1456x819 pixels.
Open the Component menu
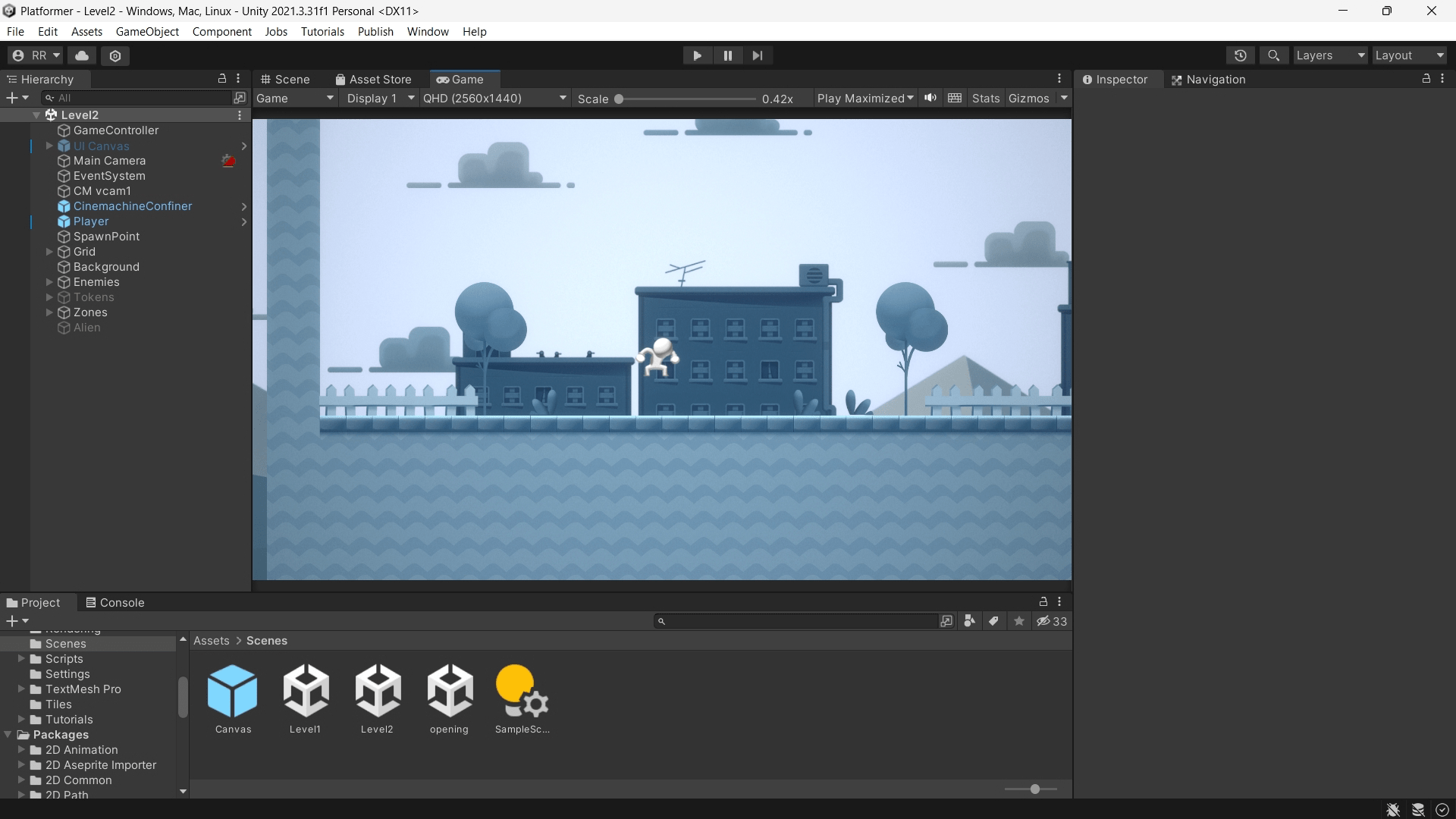221,31
